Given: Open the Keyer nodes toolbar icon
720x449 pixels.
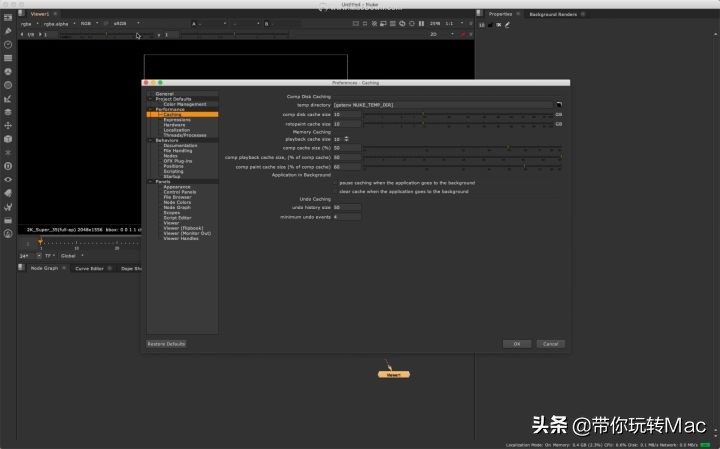Looking at the screenshot, I should tap(8, 85).
